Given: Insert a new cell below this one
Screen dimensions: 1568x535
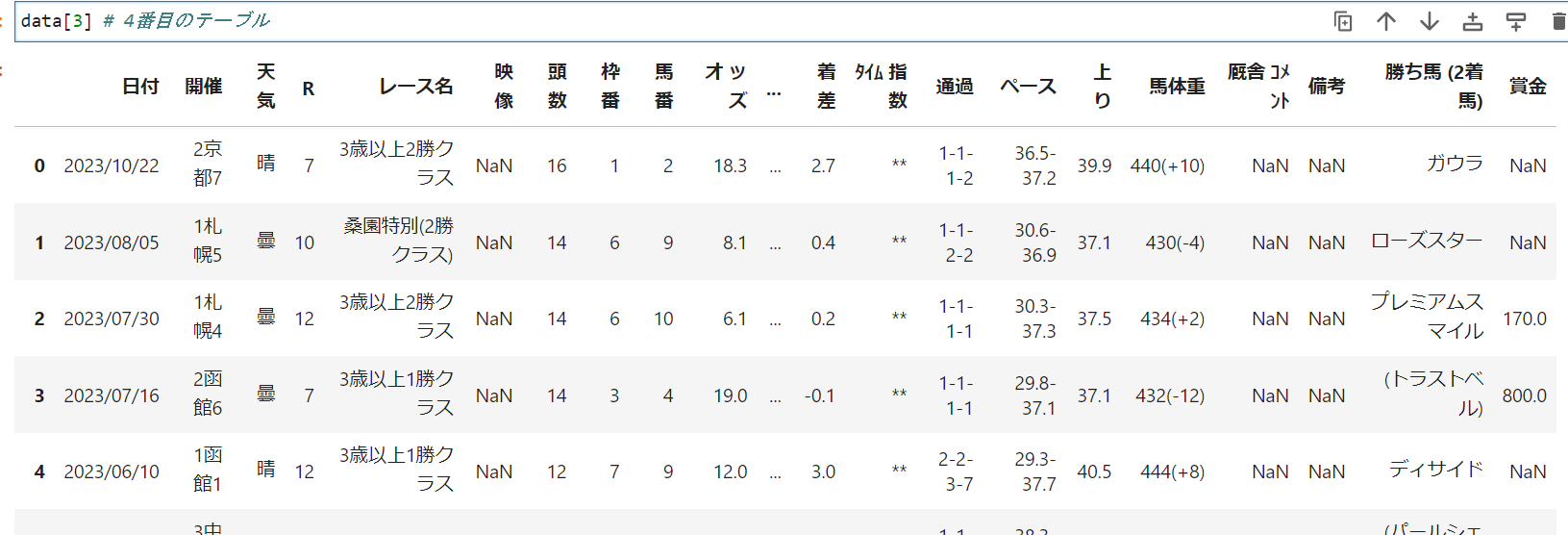Looking at the screenshot, I should [1515, 21].
